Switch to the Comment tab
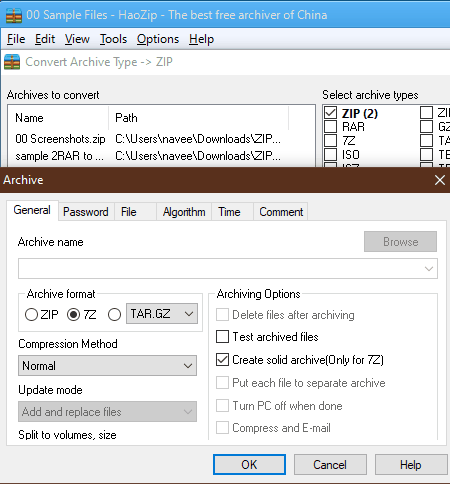Image resolution: width=450 pixels, height=484 pixels. (281, 212)
